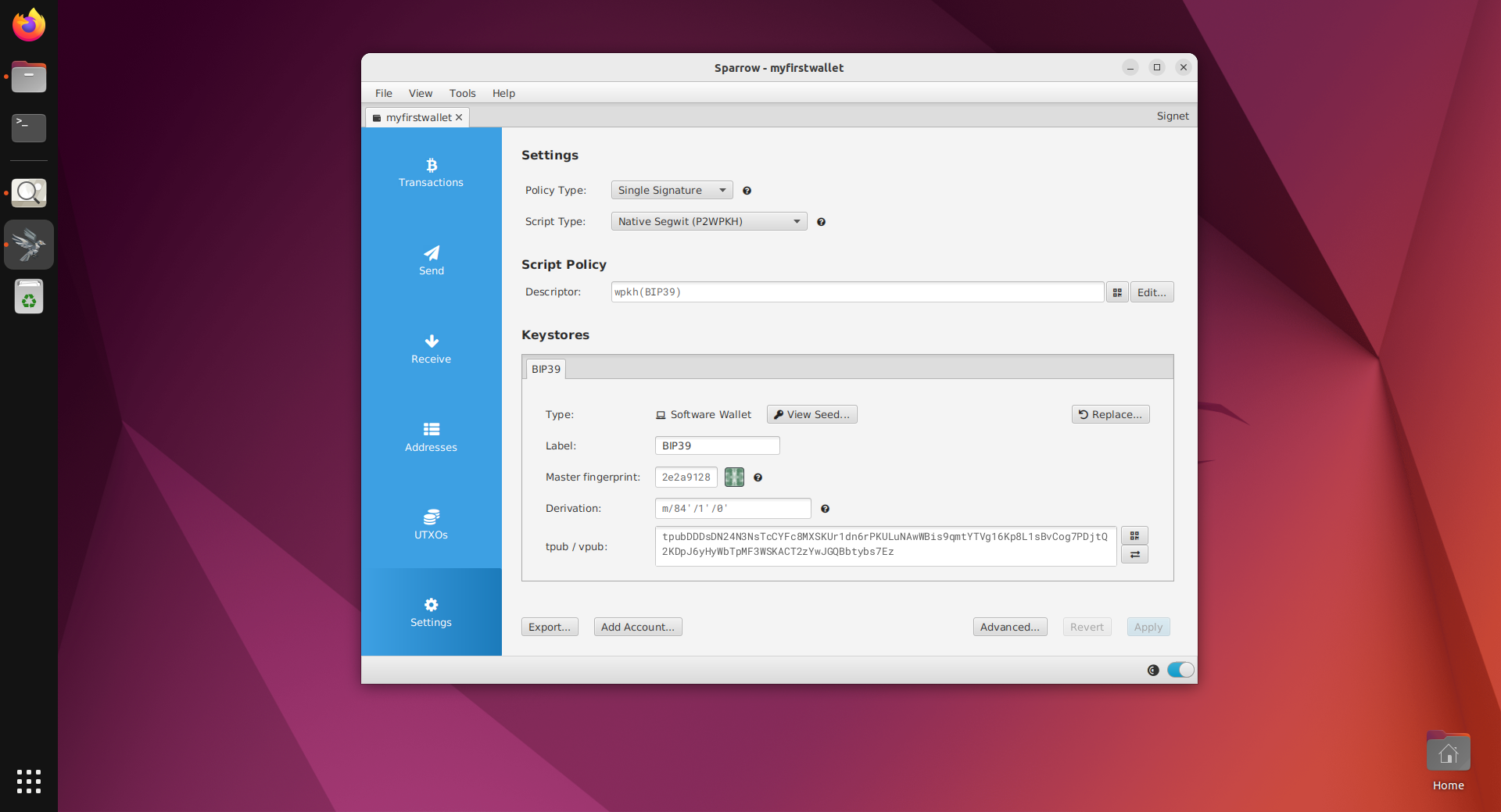Click the Master fingerprint field
The height and width of the screenshot is (812, 1501).
(x=686, y=477)
